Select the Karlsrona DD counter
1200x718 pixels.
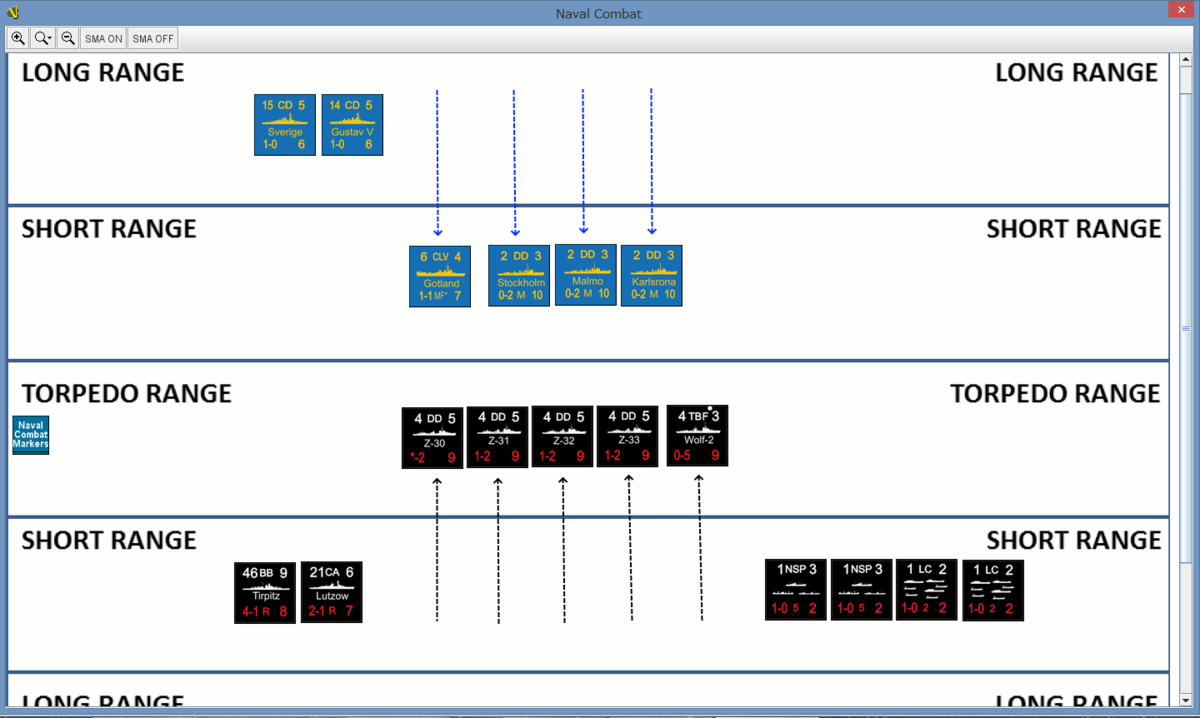[x=652, y=275]
